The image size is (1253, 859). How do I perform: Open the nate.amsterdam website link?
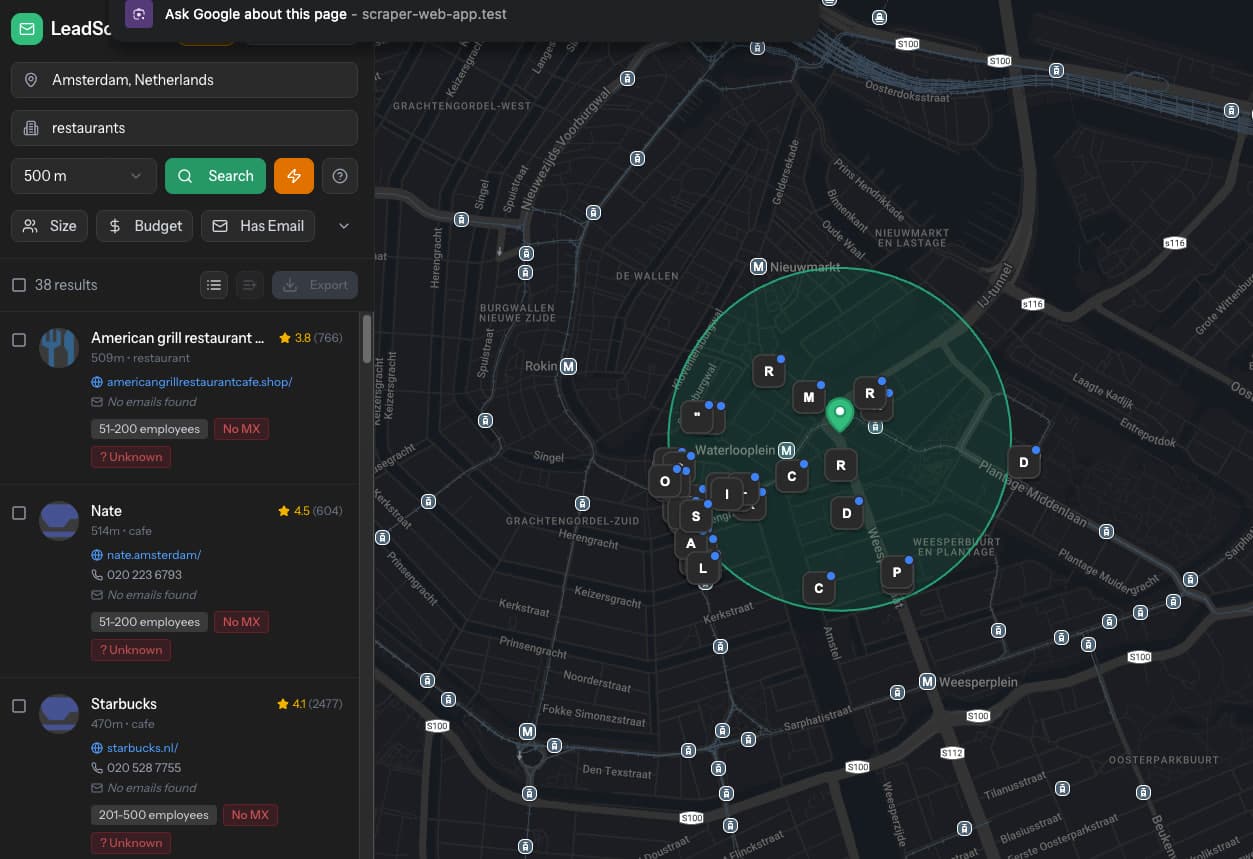pos(153,554)
